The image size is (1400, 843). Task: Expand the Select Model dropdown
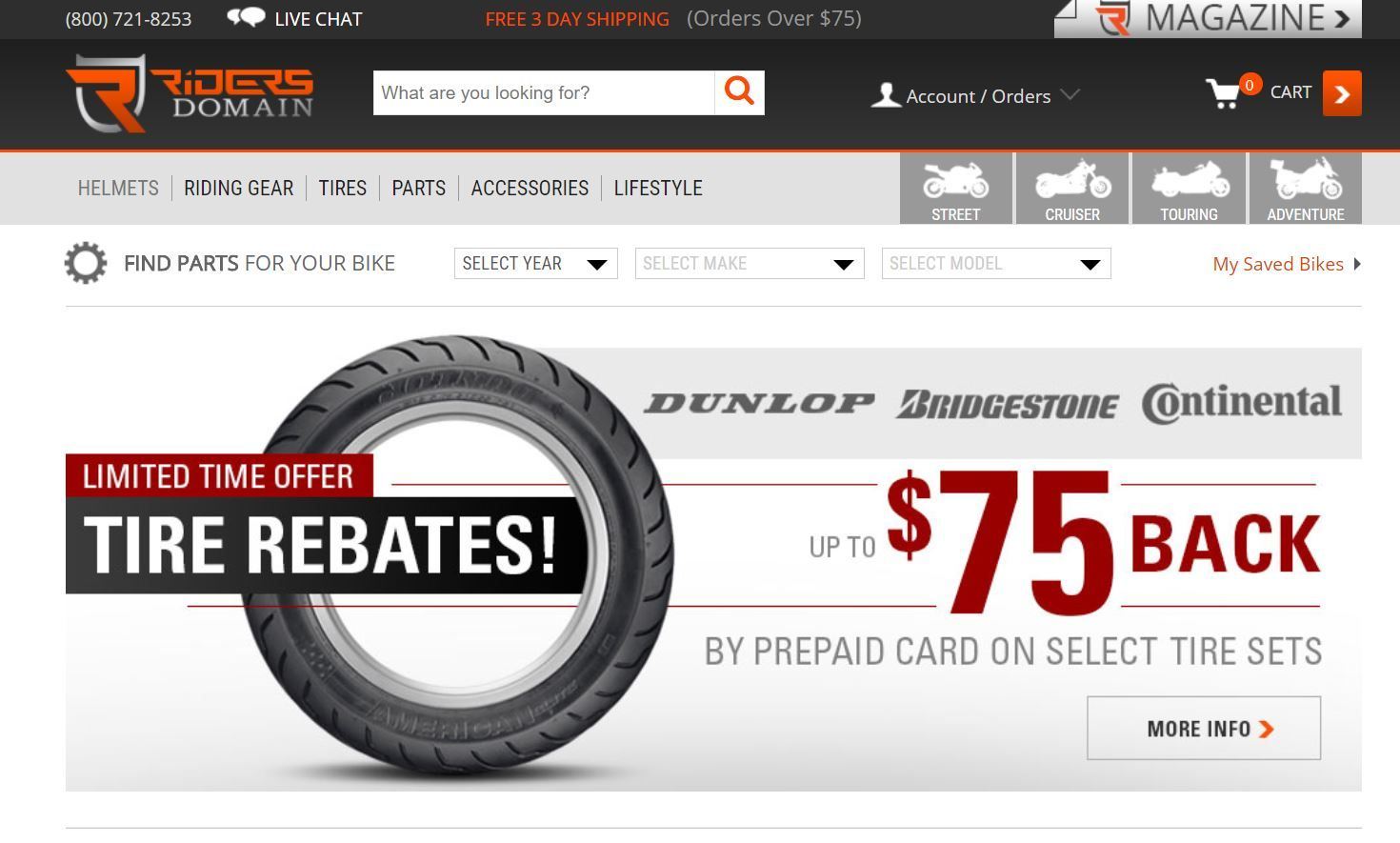click(x=996, y=264)
